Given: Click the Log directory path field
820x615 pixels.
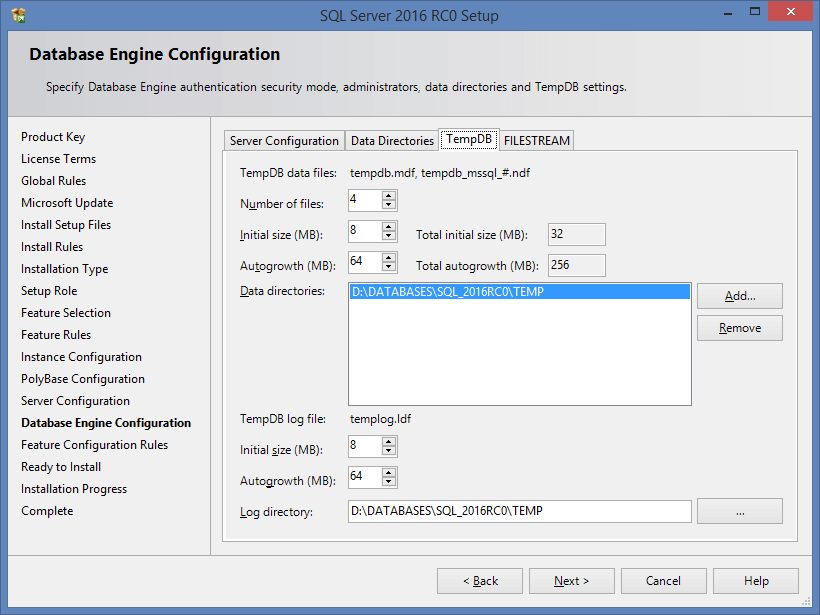Looking at the screenshot, I should click(520, 511).
